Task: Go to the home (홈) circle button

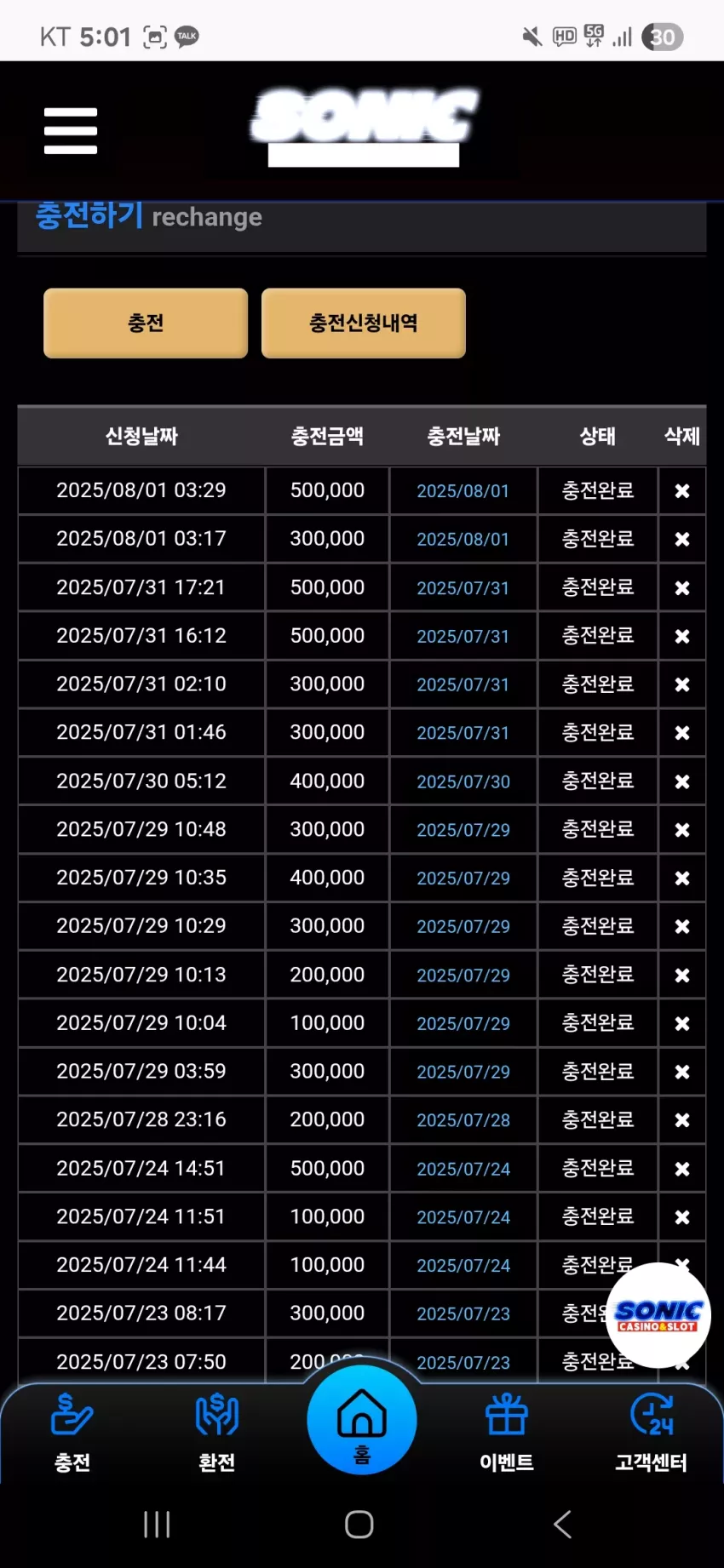Action: click(x=362, y=1420)
